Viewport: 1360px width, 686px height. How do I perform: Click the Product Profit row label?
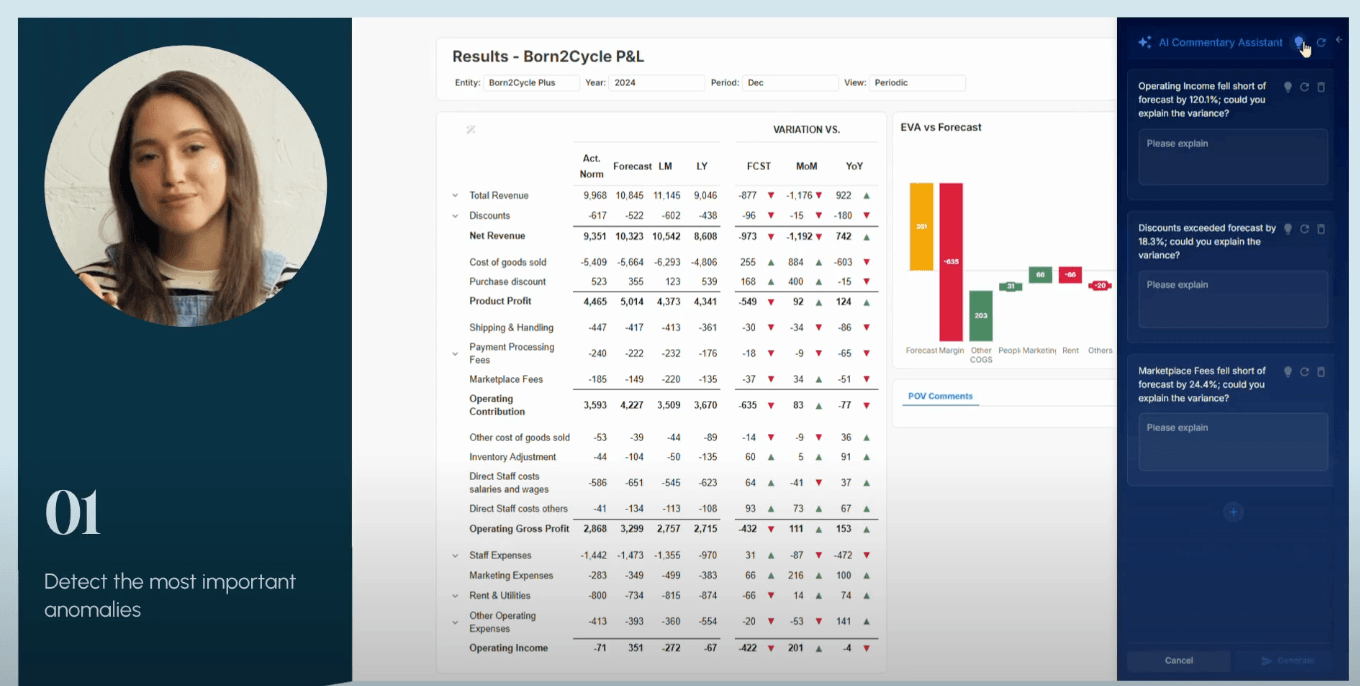coord(500,301)
